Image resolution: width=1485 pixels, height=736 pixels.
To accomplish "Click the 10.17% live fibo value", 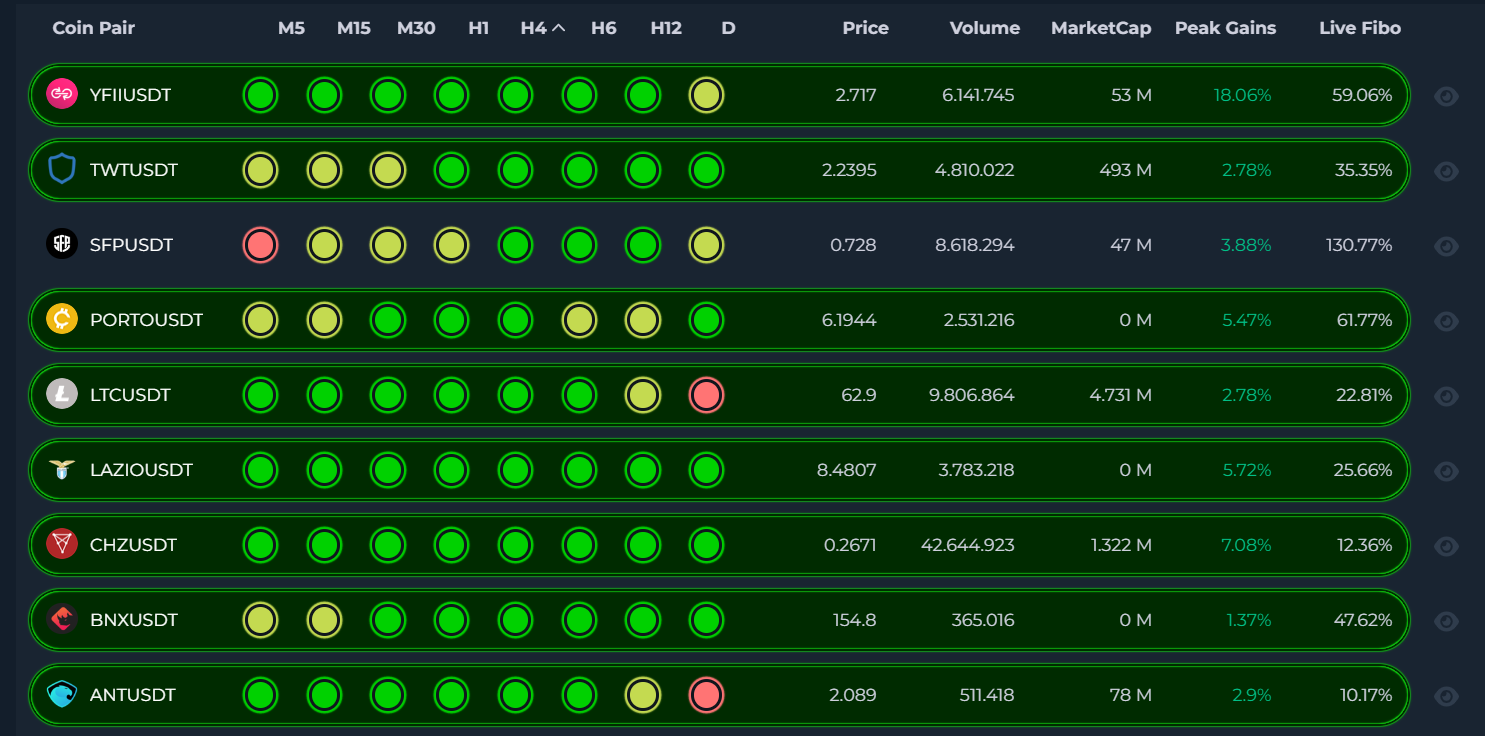I will [x=1366, y=695].
